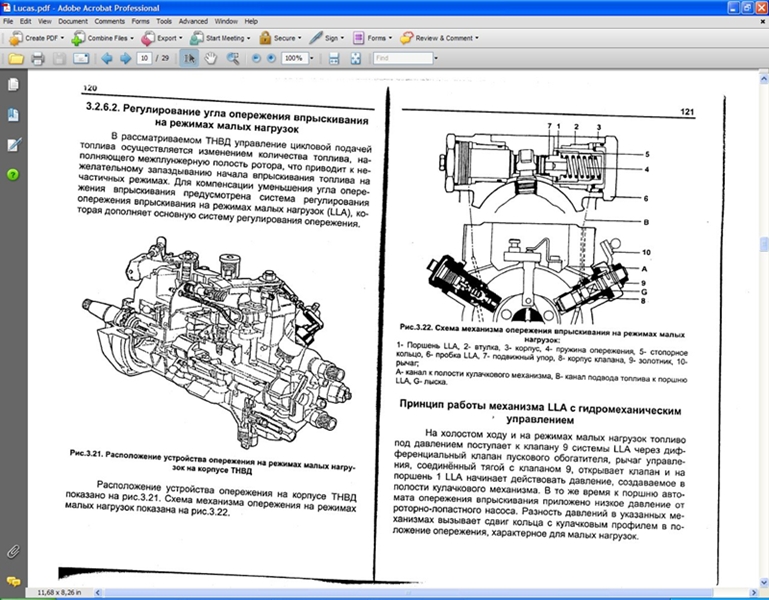This screenshot has height=600, width=769.
Task: Open the Bookmarks panel in the sidebar
Action: point(13,115)
